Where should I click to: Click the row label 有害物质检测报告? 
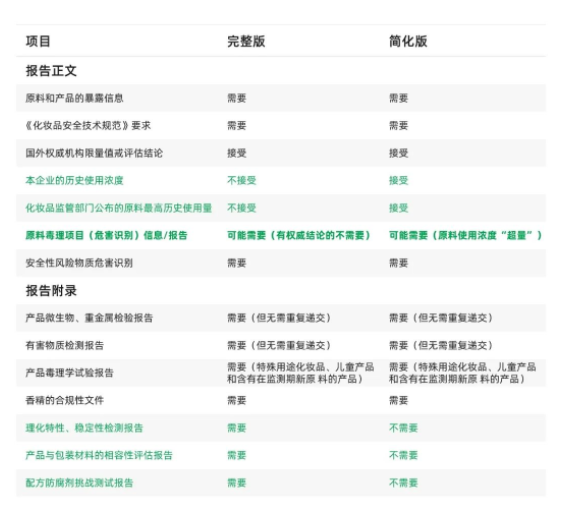tap(65, 345)
